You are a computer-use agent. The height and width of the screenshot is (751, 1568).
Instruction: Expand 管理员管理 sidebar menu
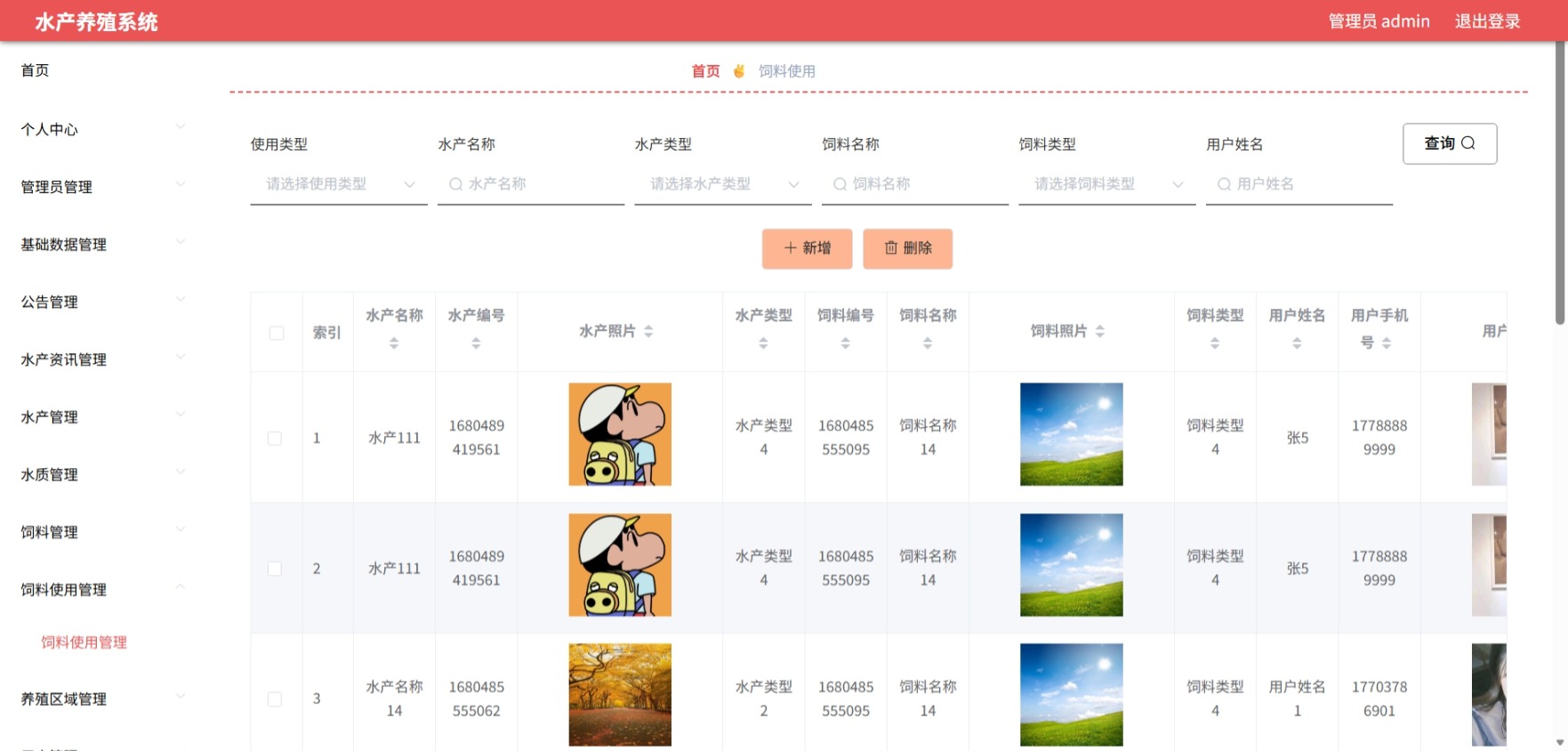tap(103, 187)
